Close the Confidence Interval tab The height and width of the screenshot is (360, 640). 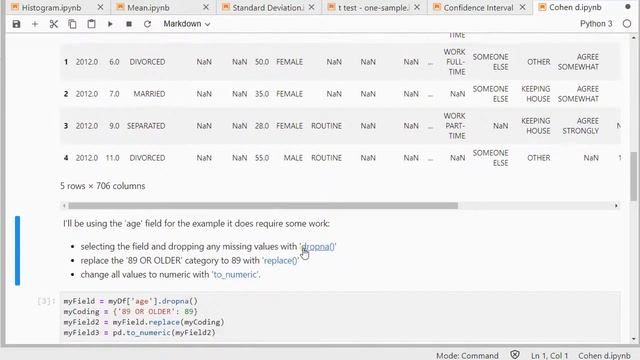click(522, 7)
